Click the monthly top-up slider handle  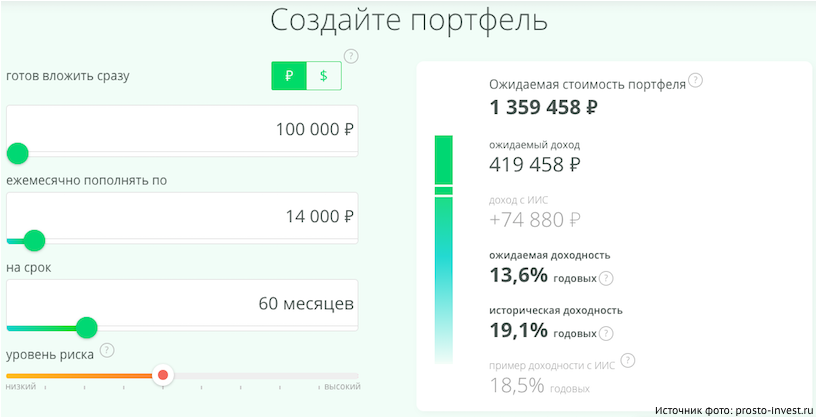(34, 240)
